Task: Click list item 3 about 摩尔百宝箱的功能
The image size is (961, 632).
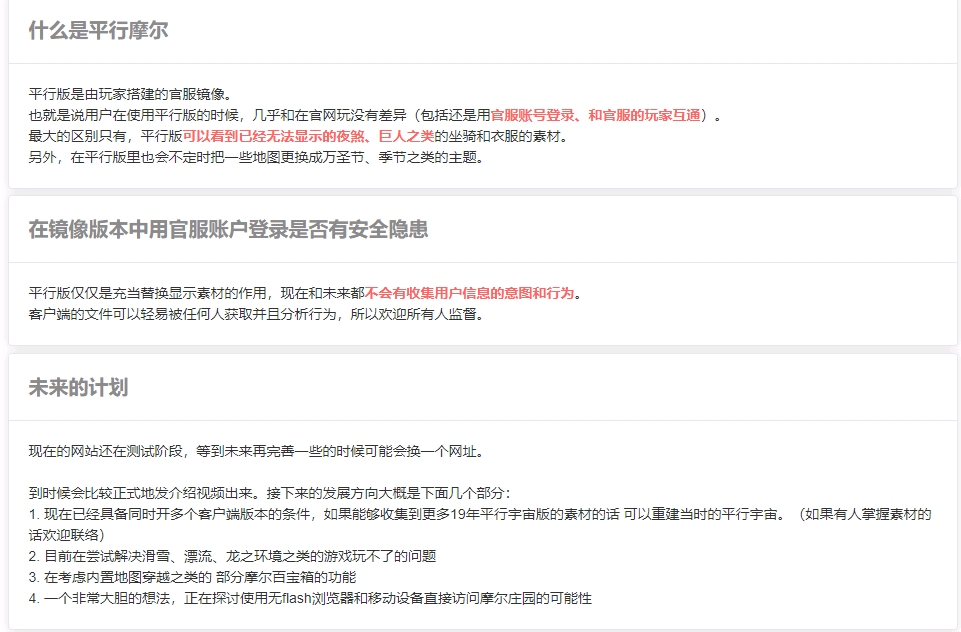Action: [192, 577]
